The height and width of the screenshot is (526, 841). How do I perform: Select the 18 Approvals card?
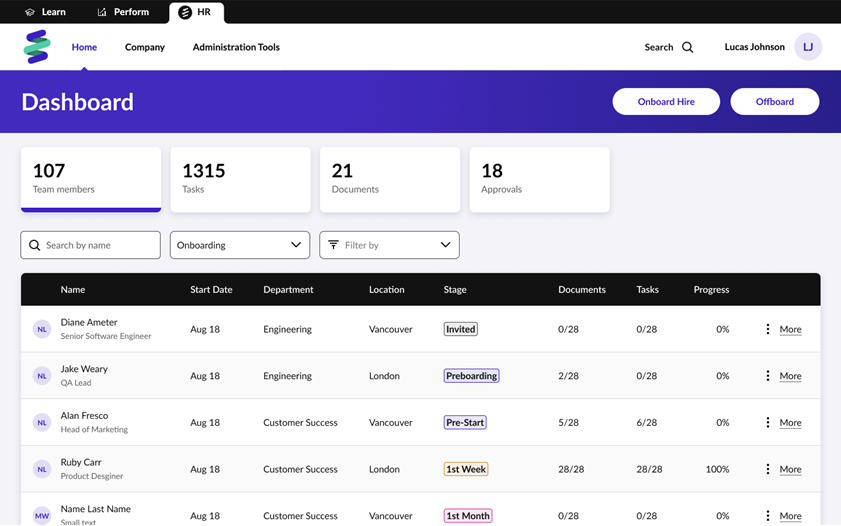539,179
